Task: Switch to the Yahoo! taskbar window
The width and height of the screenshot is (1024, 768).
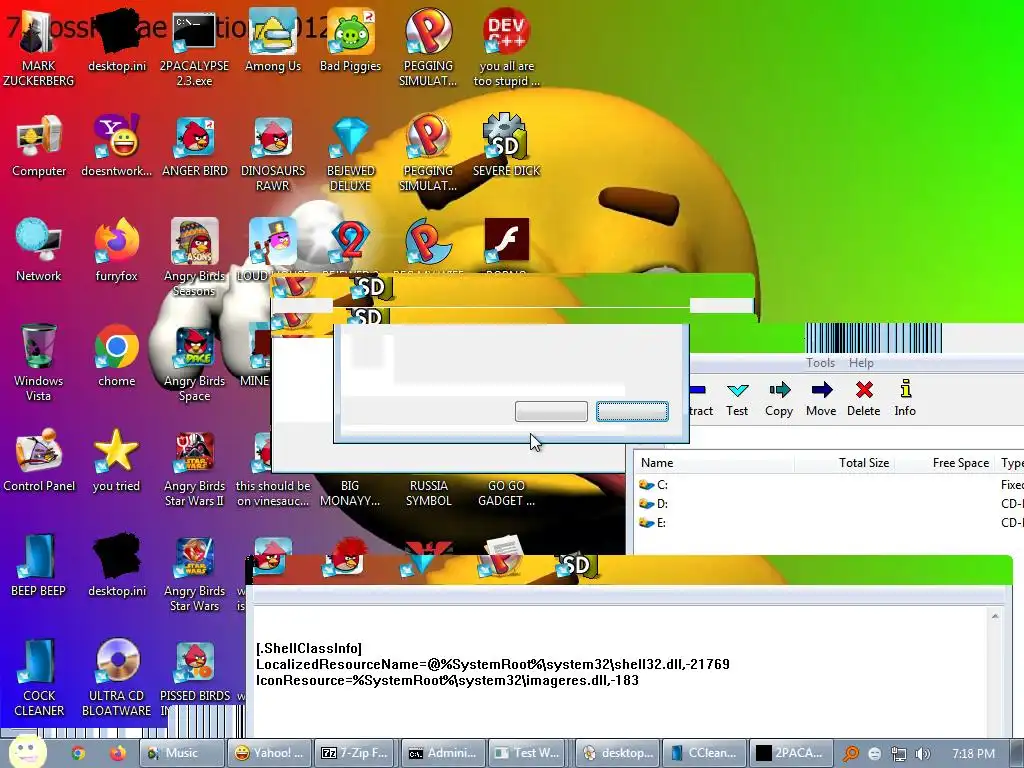Action: (268, 753)
